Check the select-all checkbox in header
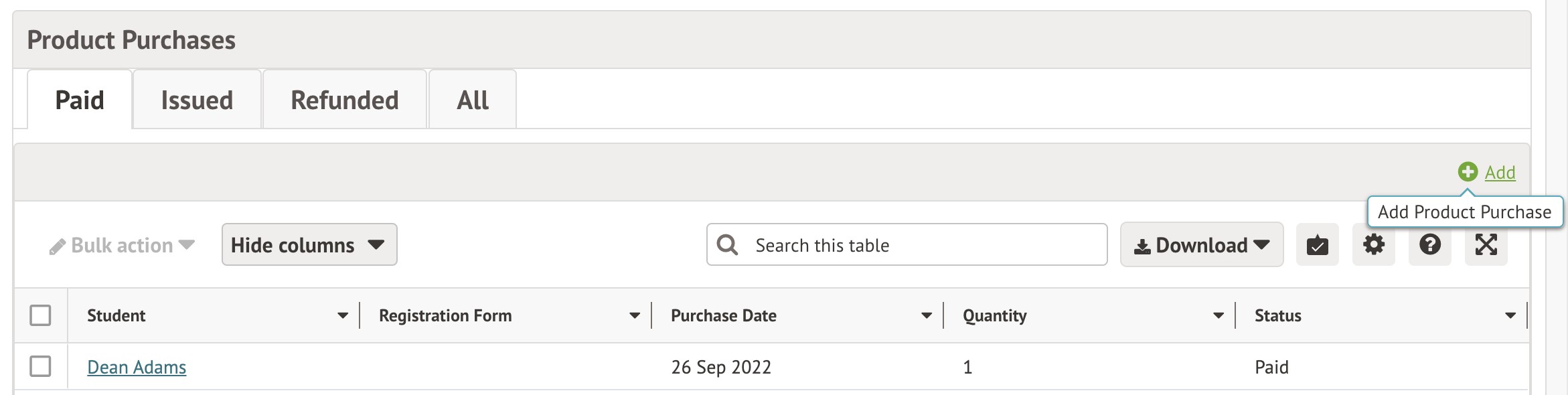Image resolution: width=1568 pixels, height=395 pixels. pyautogui.click(x=42, y=315)
